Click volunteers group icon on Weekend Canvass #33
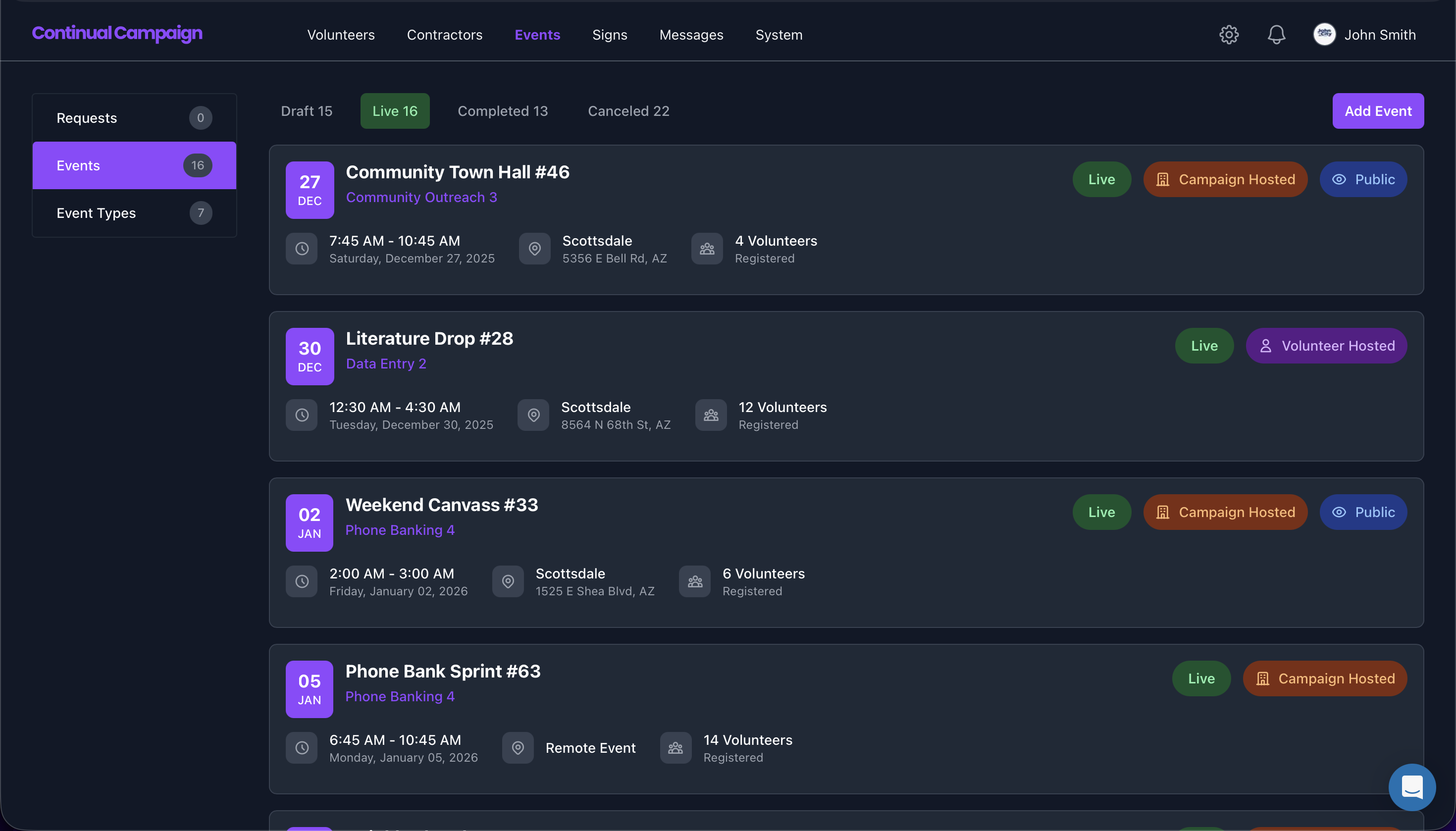Viewport: 1456px width, 831px height. coord(695,581)
